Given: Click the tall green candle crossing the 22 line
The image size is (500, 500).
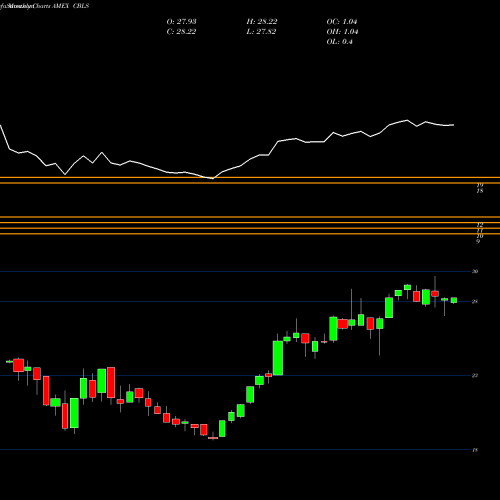Looking at the screenshot, I should (x=278, y=358).
